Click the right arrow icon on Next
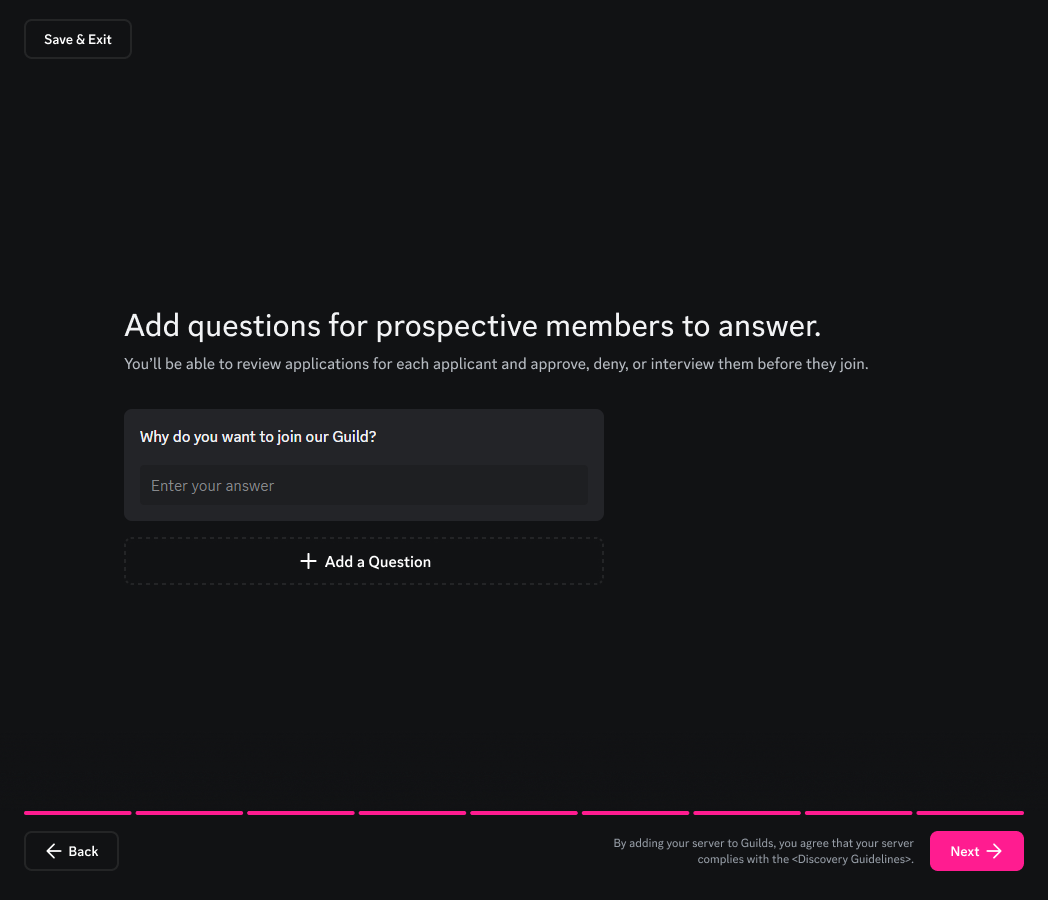Viewport: 1048px width, 900px height. (x=994, y=851)
